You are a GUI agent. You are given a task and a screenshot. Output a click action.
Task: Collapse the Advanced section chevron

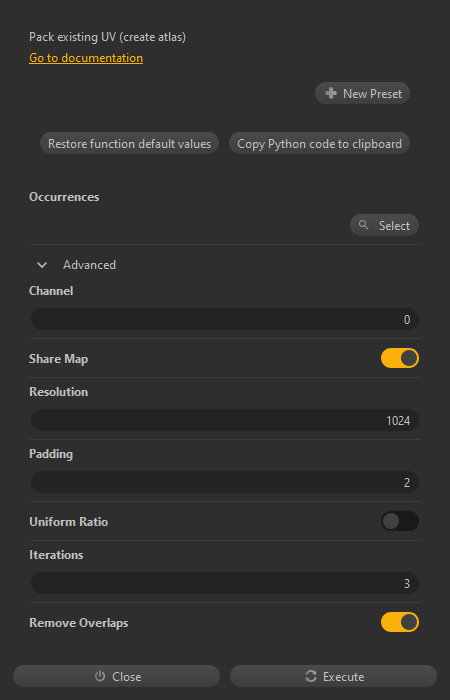(42, 265)
